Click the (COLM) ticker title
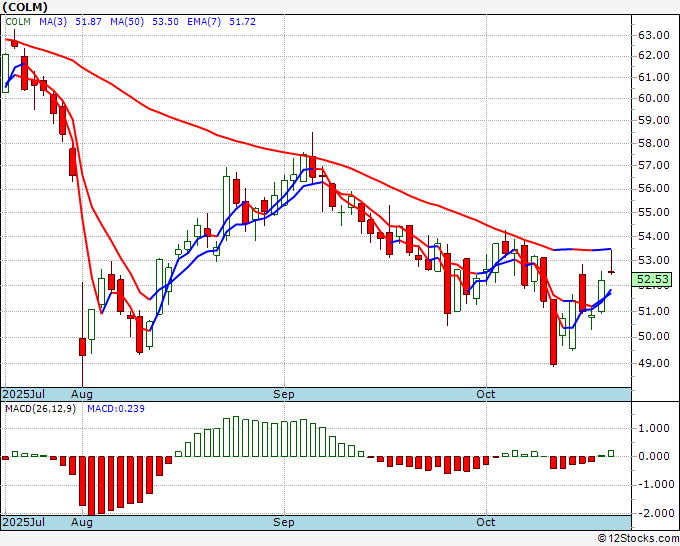Viewport: 680px width, 546px height. point(25,7)
